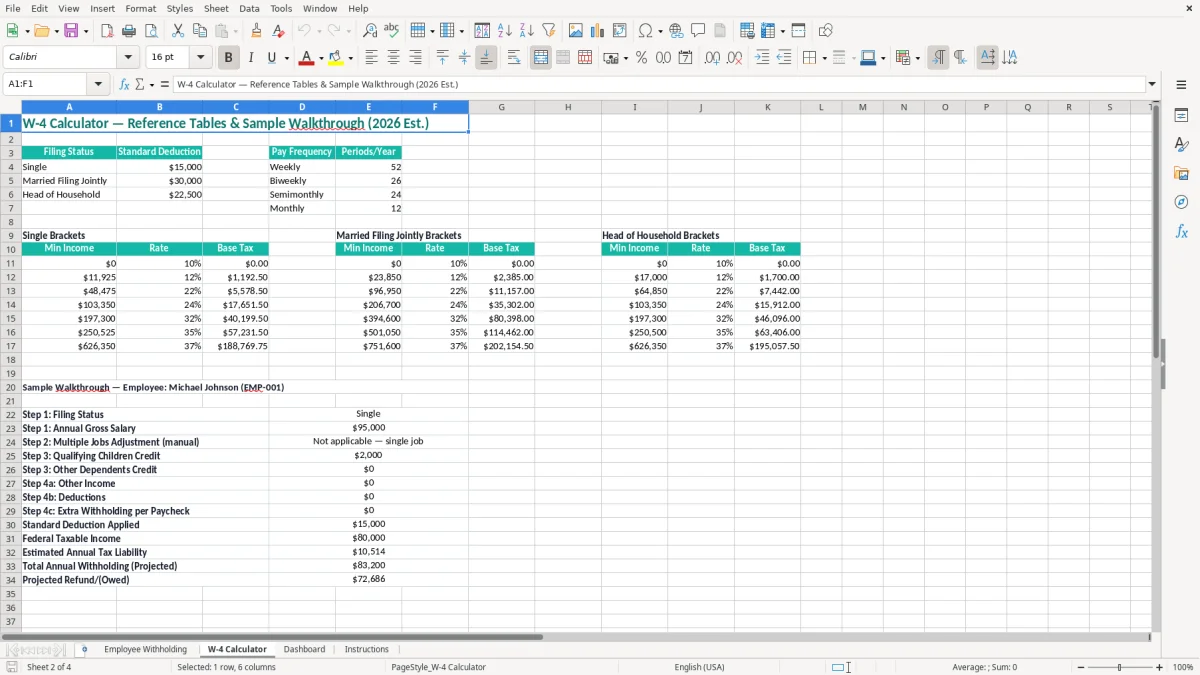1200x675 pixels.
Task: Click the Clone Formatting paintbrush icon
Action: (x=257, y=31)
